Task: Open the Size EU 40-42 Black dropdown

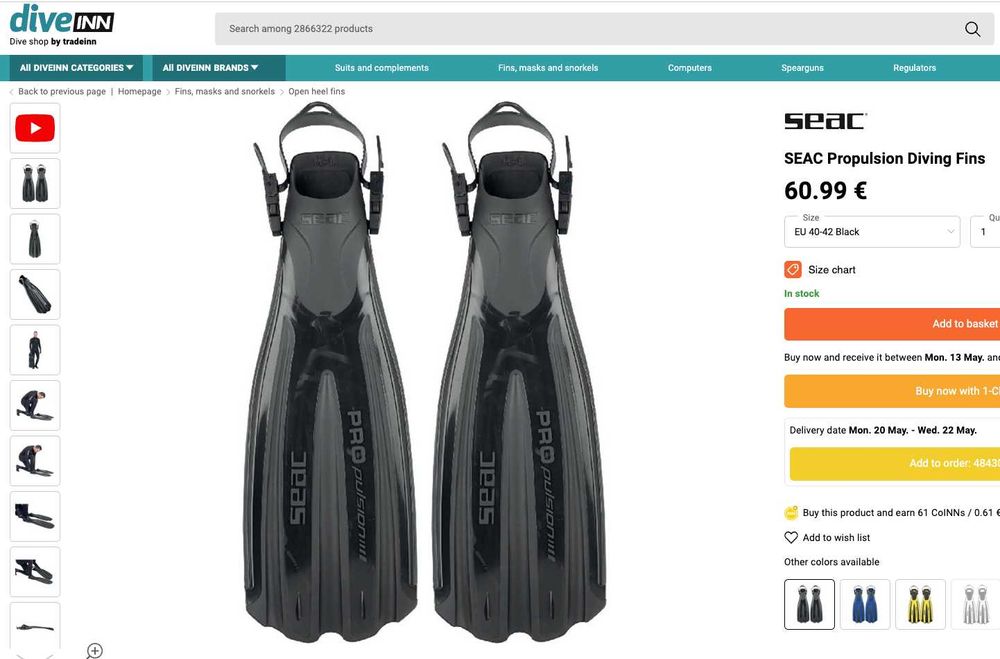Action: pos(872,232)
